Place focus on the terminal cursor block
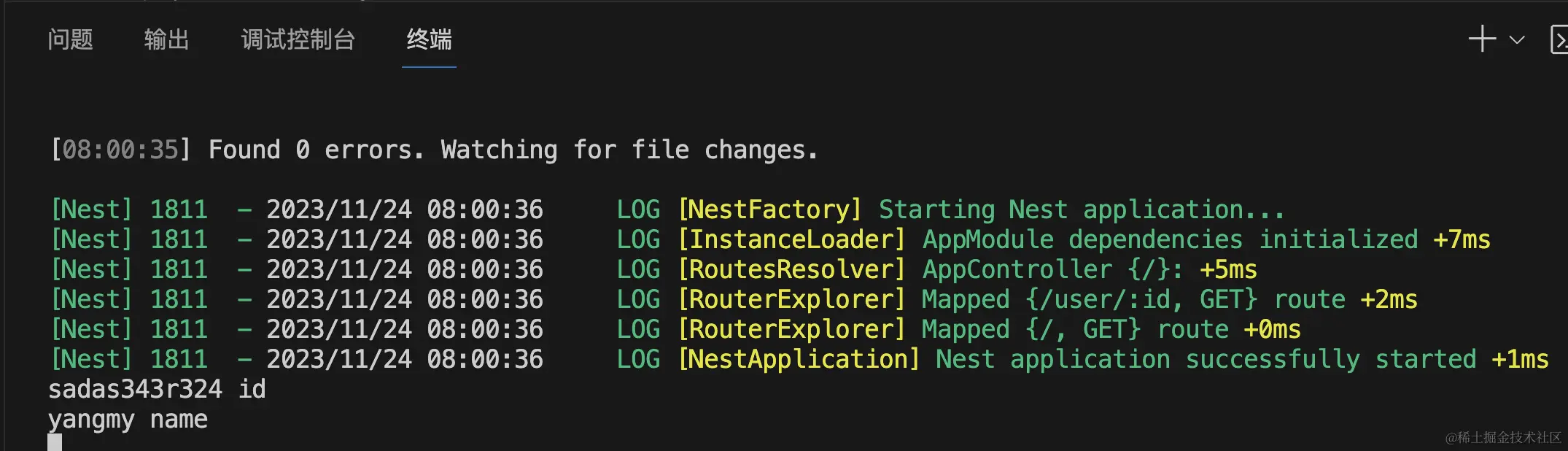Viewport: 1568px width, 451px height. tap(55, 442)
